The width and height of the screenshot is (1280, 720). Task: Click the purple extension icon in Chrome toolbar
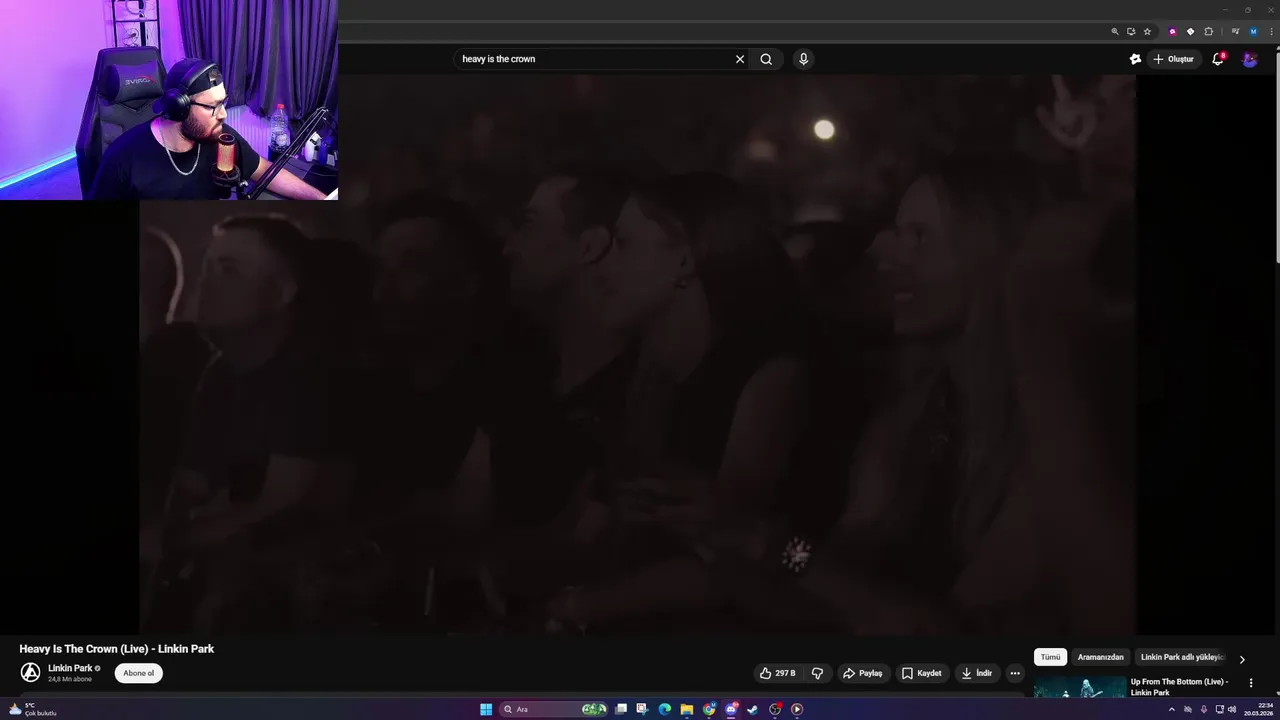click(1173, 32)
